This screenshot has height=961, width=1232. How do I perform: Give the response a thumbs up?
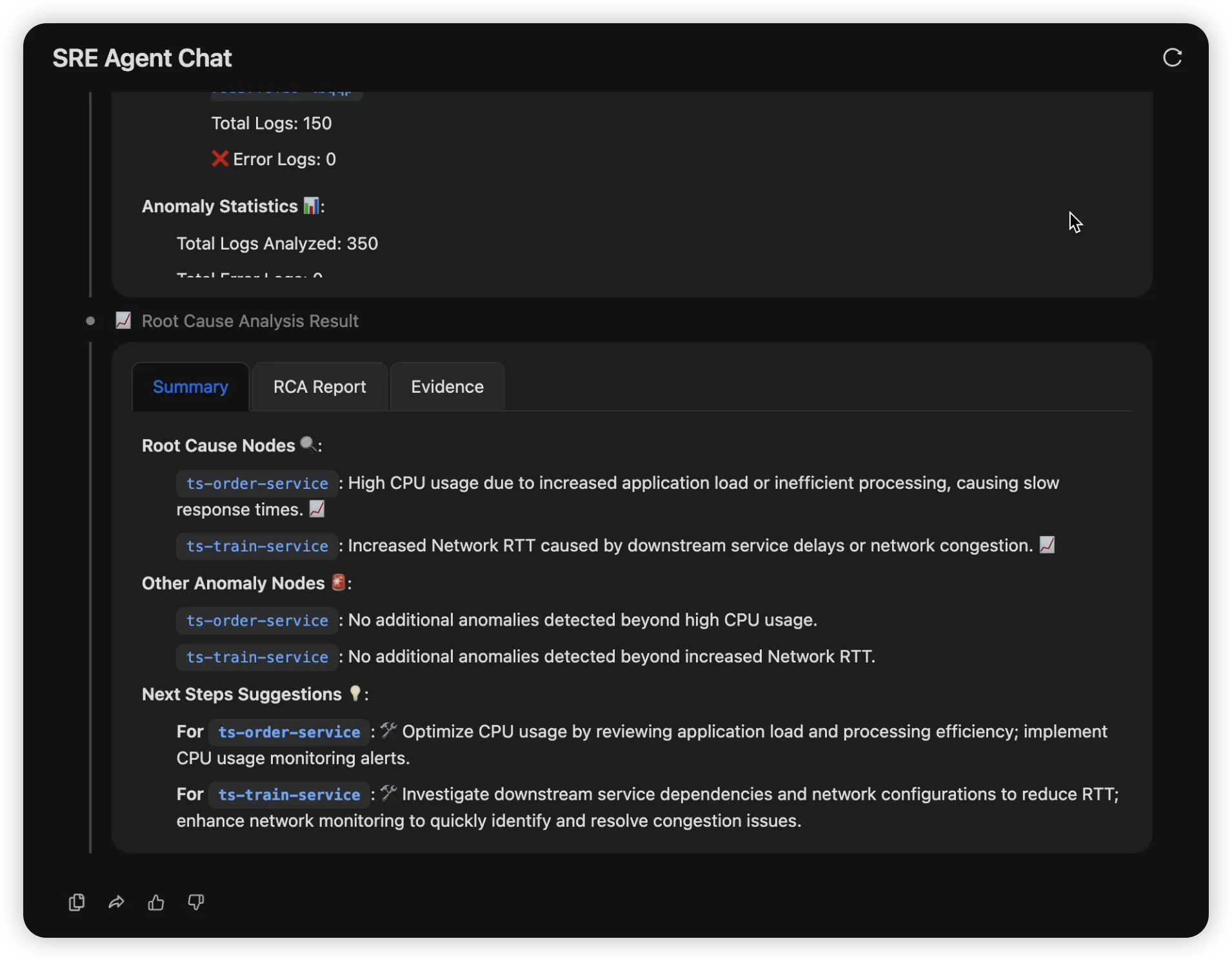(156, 902)
